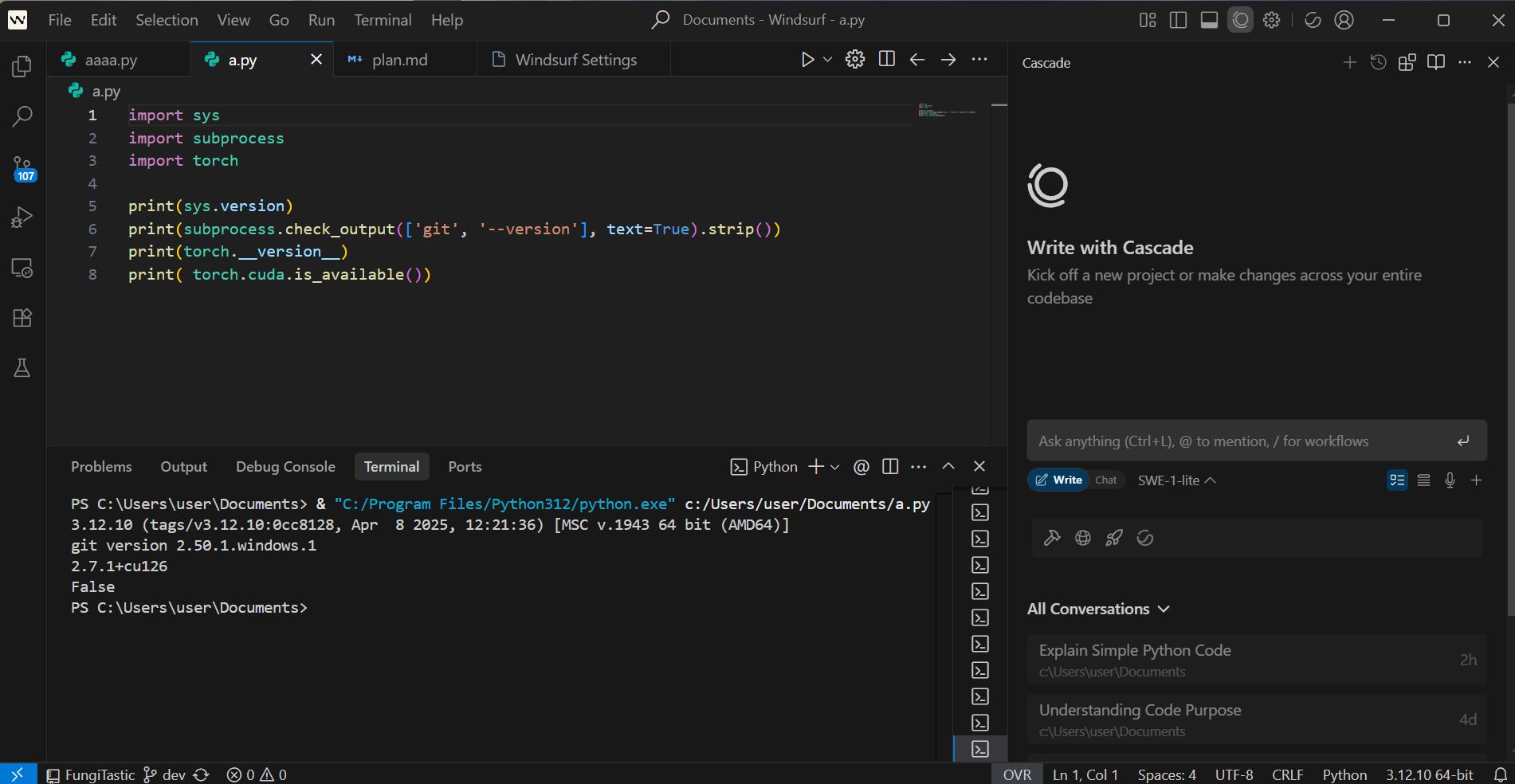Open the Problems panel tab
The height and width of the screenshot is (784, 1515).
[101, 467]
